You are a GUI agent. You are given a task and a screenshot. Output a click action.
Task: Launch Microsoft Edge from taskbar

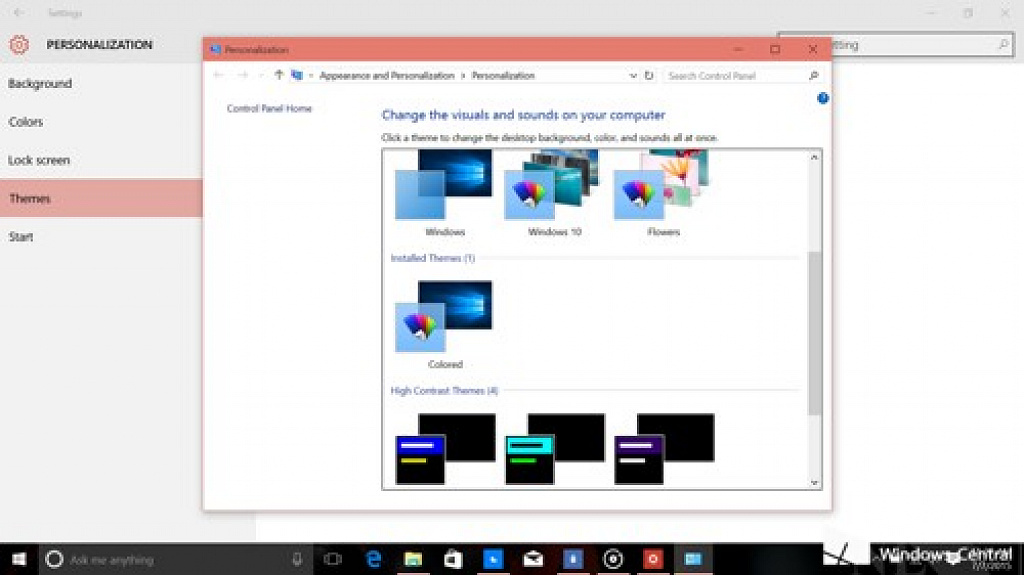pos(374,559)
